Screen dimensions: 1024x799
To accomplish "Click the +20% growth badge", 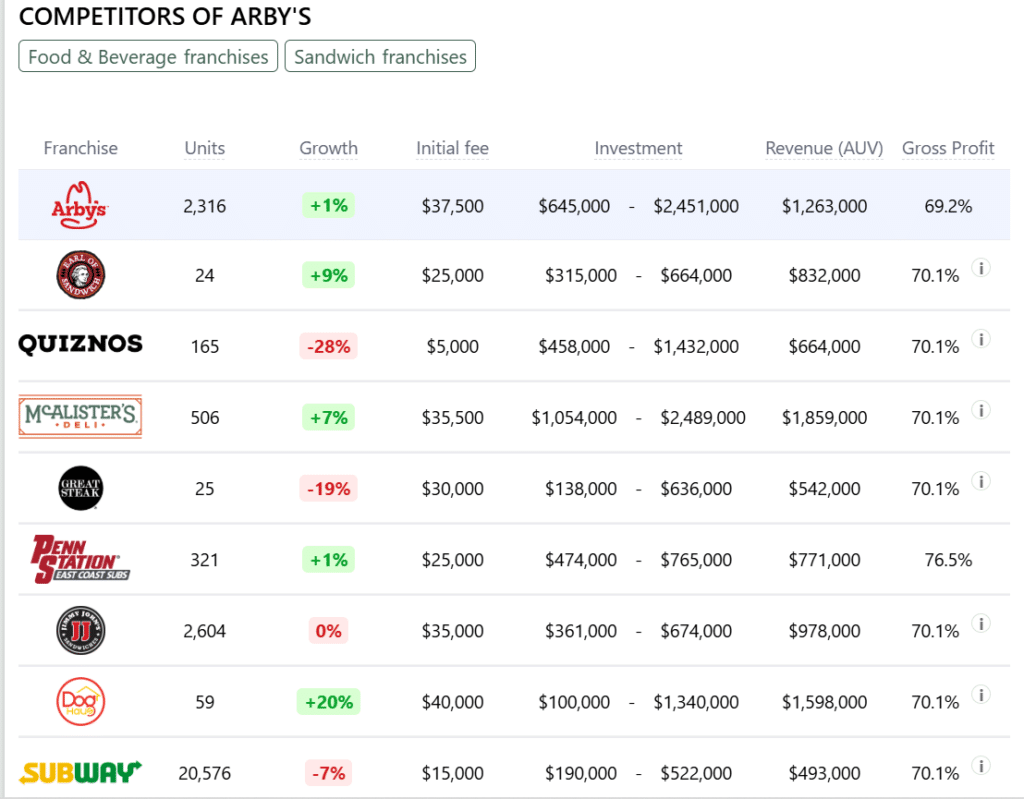I will [x=328, y=702].
